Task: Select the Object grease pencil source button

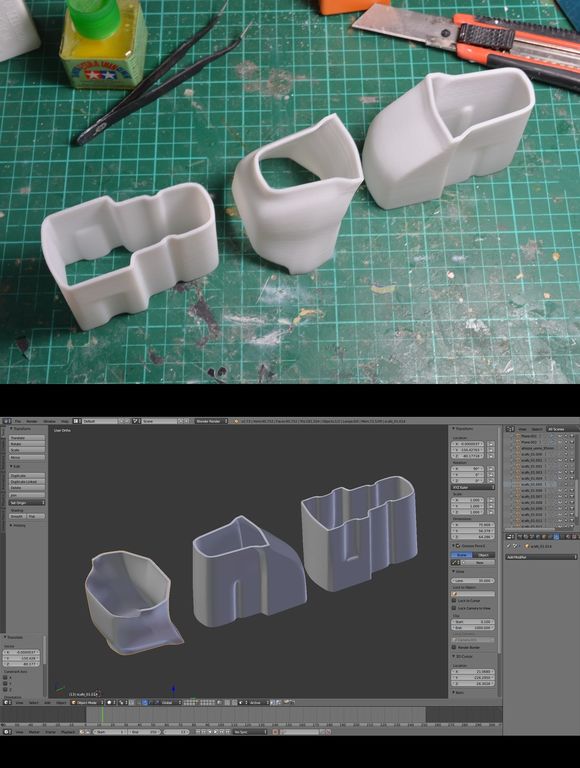Action: coord(484,555)
